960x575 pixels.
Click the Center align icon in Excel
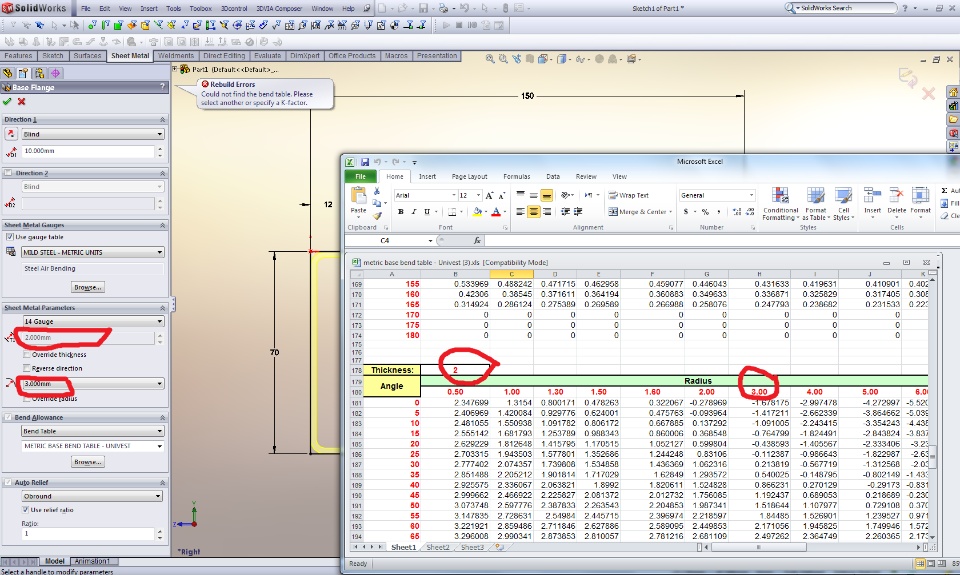(534, 211)
